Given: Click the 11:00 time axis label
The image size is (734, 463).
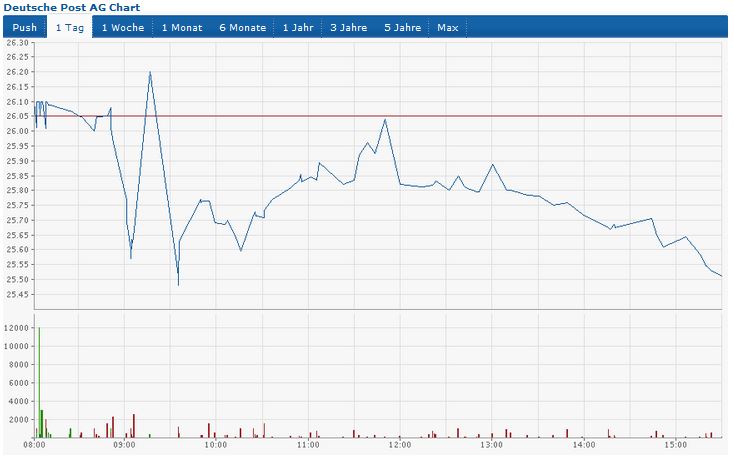Looking at the screenshot, I should [x=308, y=445].
